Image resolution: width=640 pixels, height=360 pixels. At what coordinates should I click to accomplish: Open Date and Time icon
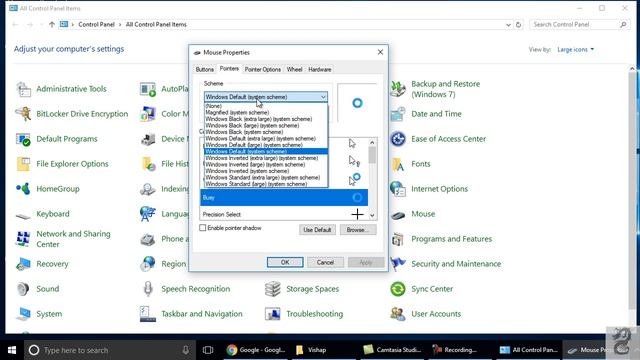pos(398,114)
